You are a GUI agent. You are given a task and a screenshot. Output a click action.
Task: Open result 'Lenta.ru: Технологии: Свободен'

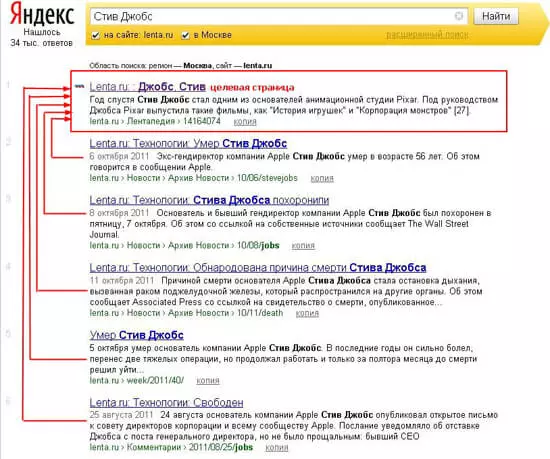166,403
